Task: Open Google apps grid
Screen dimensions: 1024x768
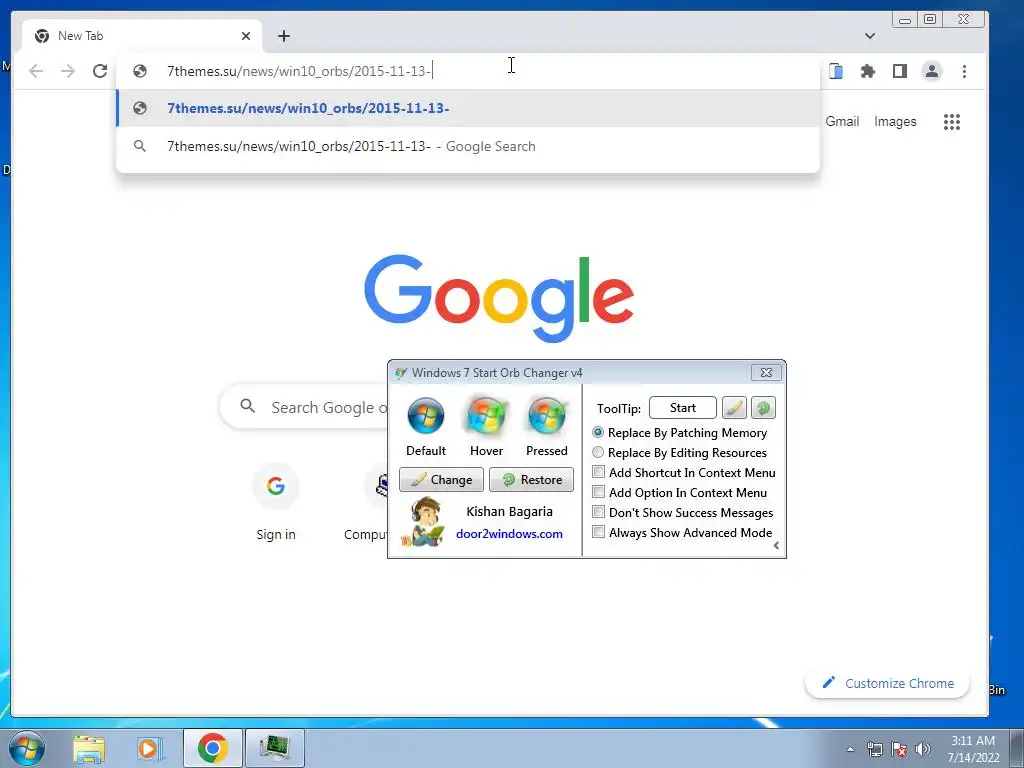Action: (x=952, y=122)
